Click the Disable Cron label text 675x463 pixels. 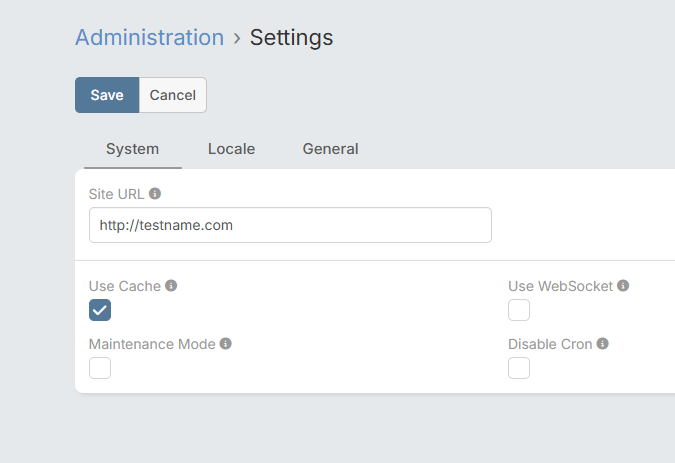(x=550, y=344)
